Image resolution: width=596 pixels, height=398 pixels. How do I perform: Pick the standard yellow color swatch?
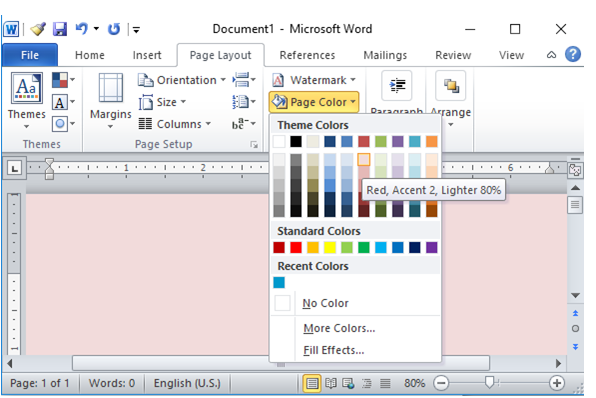[x=330, y=247]
